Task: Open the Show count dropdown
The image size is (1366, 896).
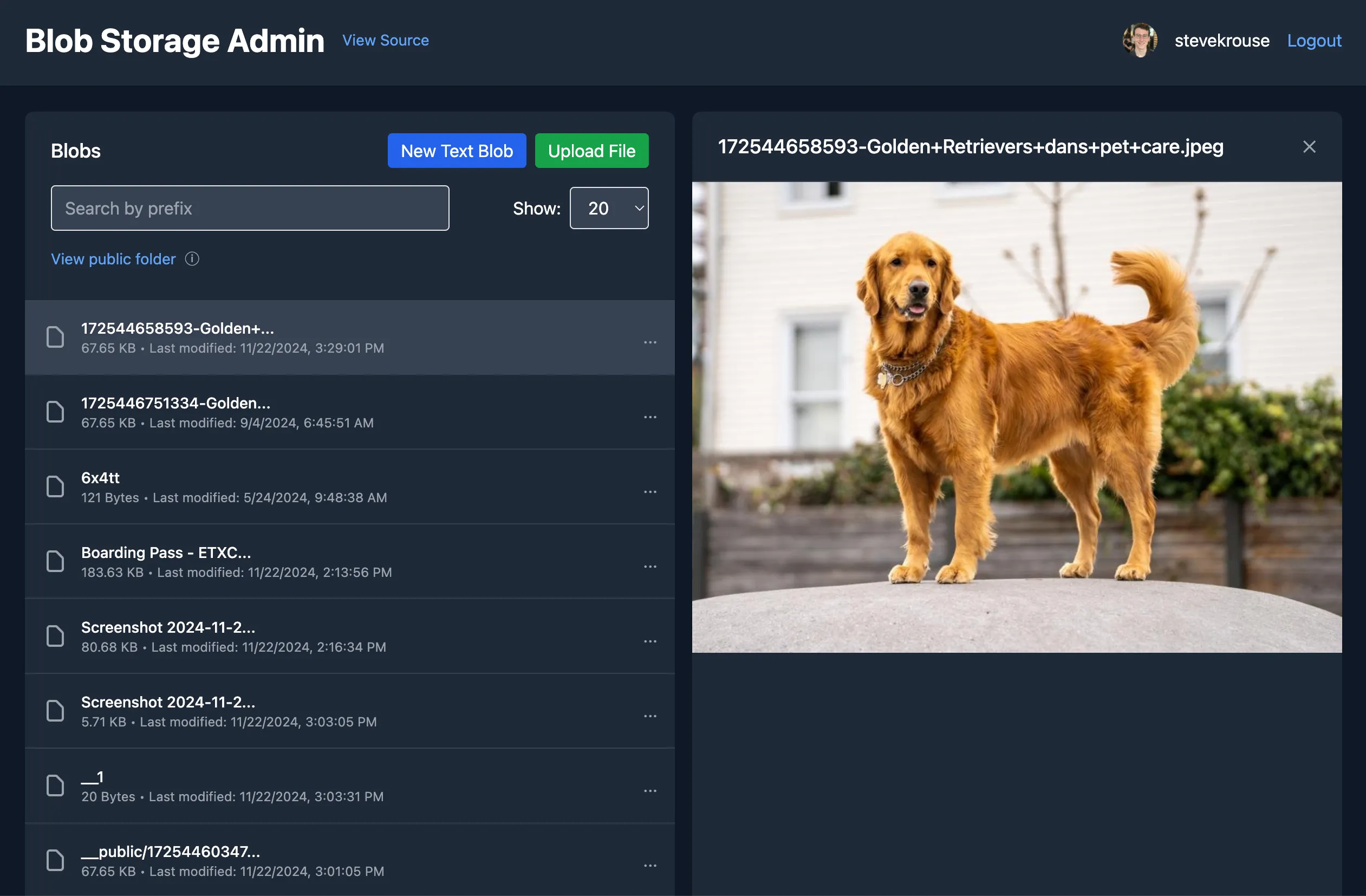Action: tap(608, 208)
